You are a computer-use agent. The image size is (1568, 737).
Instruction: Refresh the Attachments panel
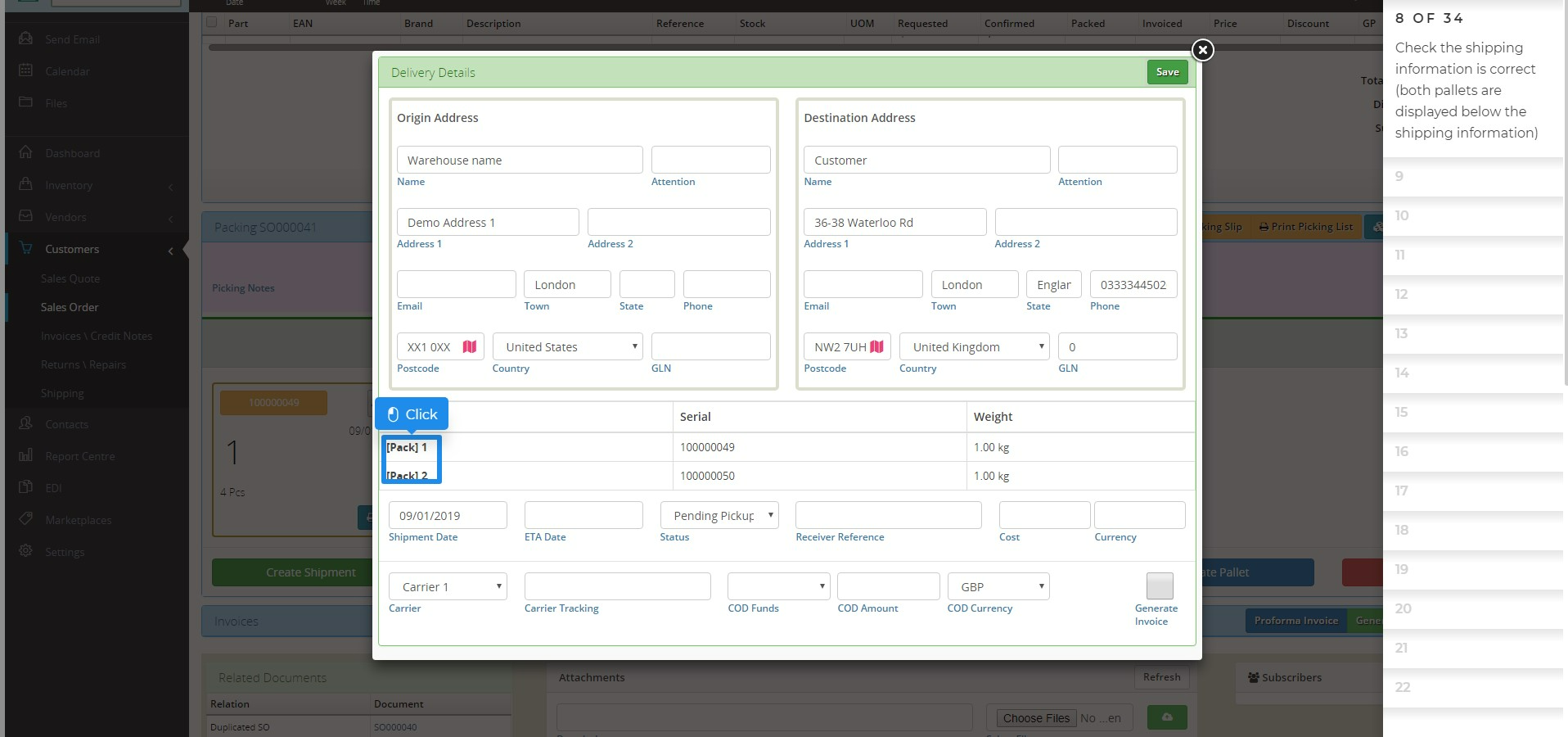pyautogui.click(x=1161, y=677)
